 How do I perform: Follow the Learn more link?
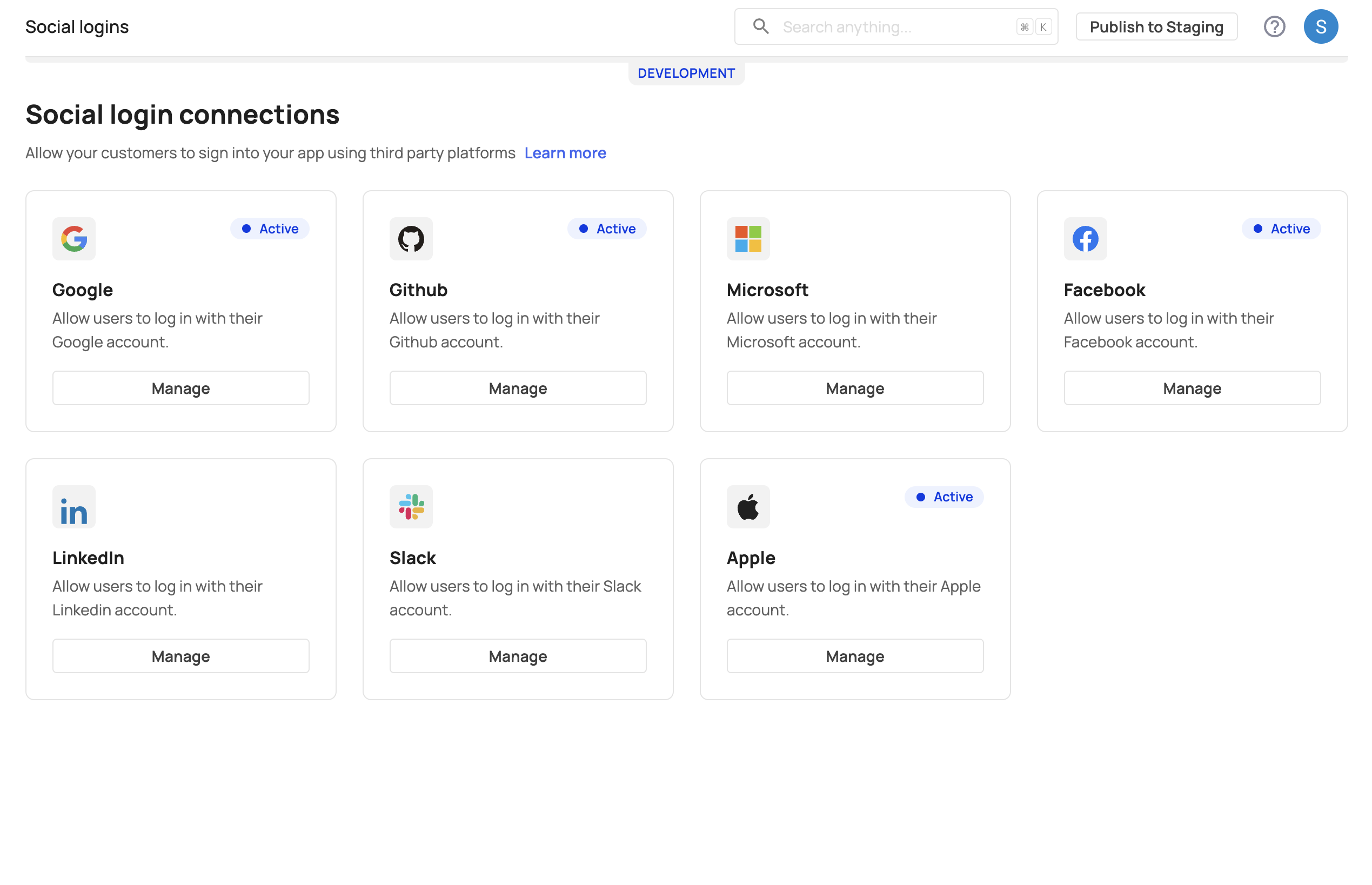pos(565,153)
